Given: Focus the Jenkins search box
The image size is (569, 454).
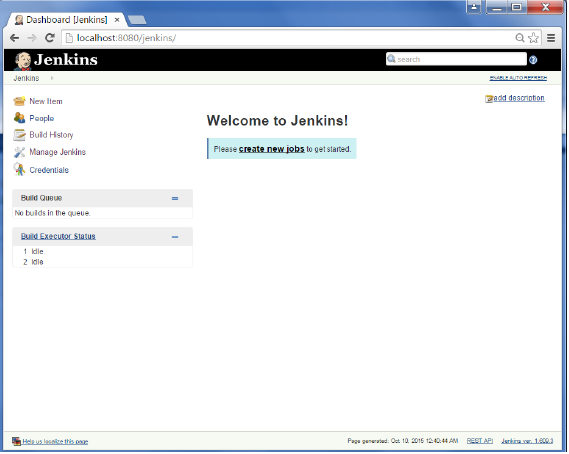Looking at the screenshot, I should point(456,59).
